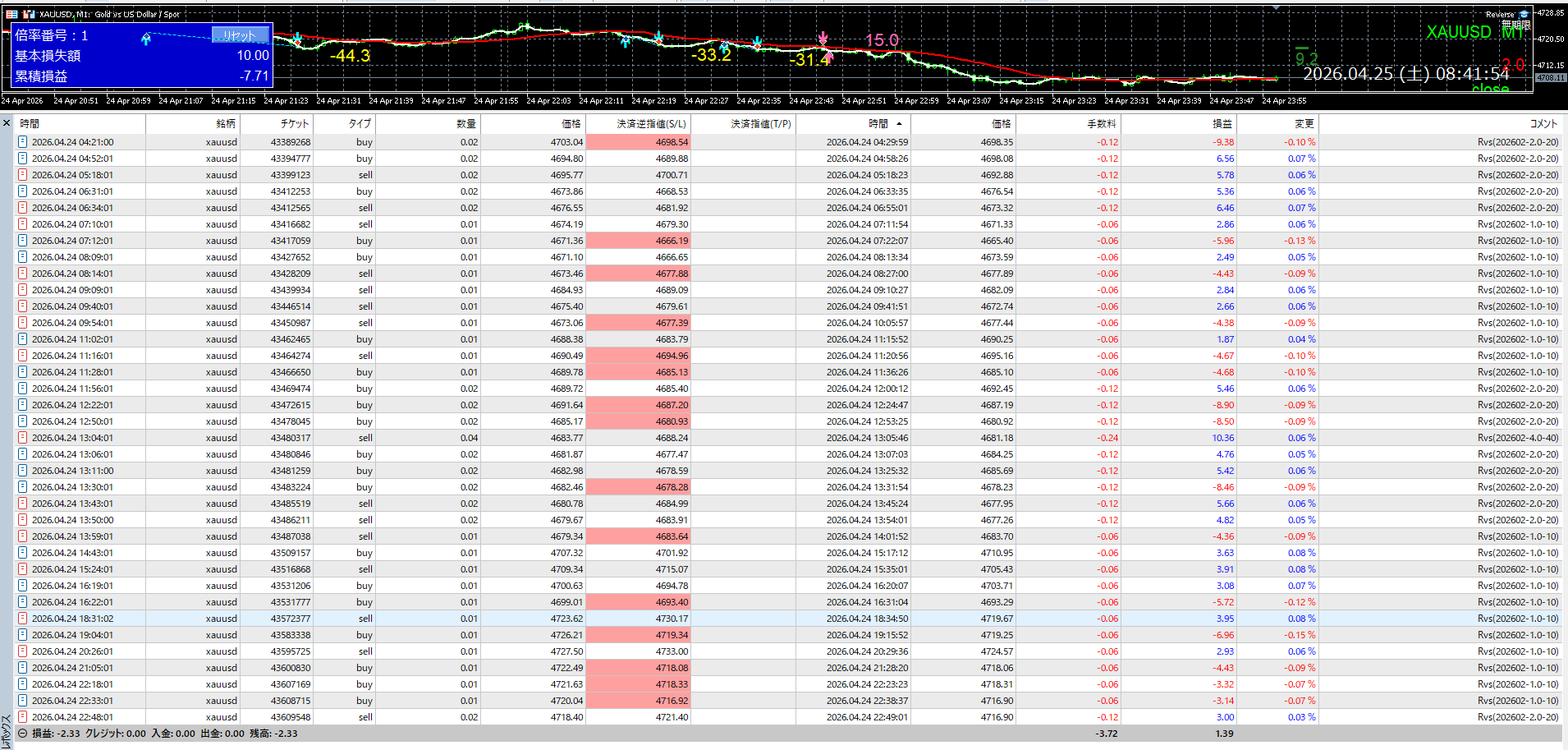Close the toolbox panel with X
The image size is (1568, 750).
pyautogui.click(x=7, y=123)
